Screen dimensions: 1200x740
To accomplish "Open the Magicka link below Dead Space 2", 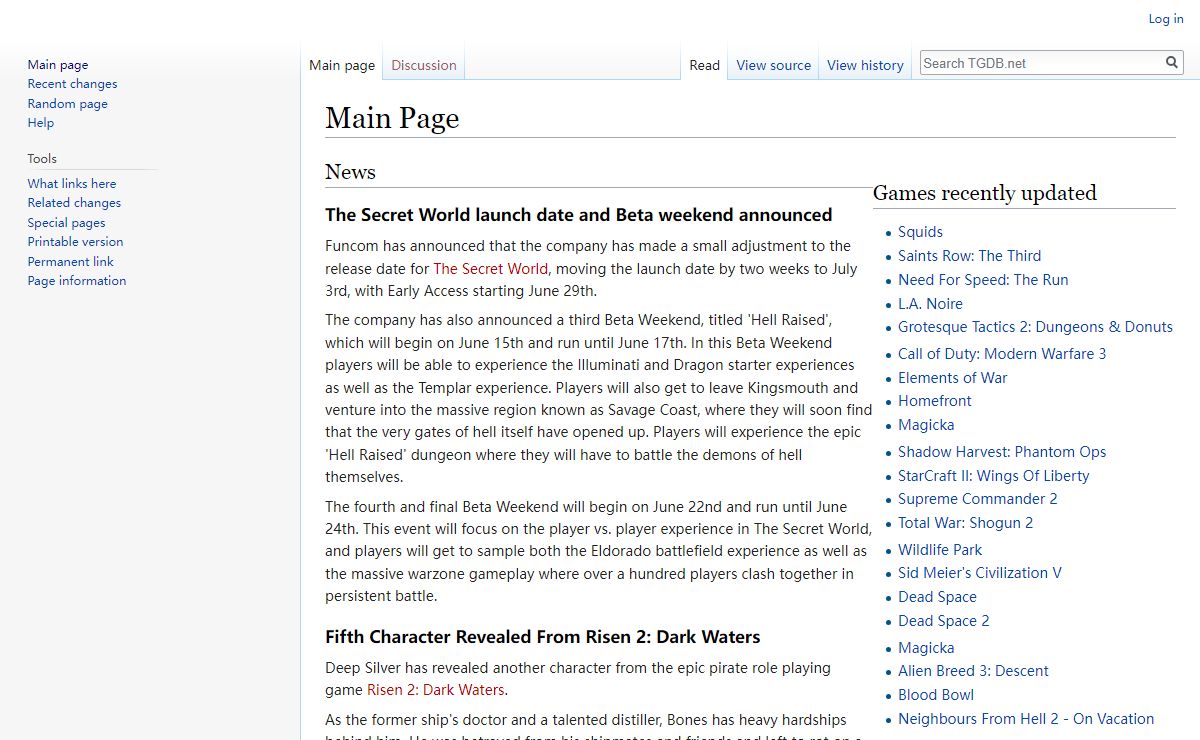I will (926, 648).
